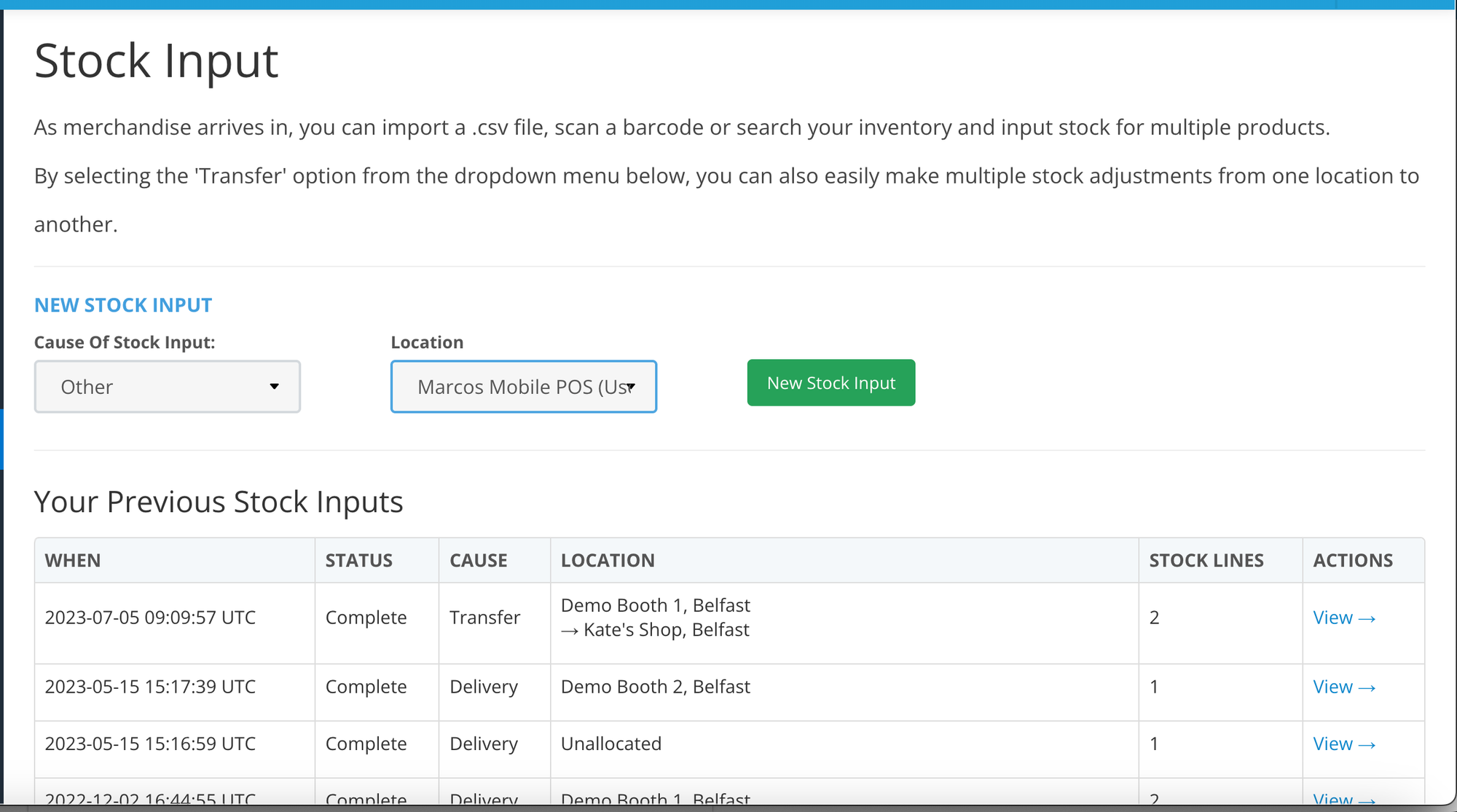Click the Transfer cause cell
The image size is (1457, 812).
[484, 618]
